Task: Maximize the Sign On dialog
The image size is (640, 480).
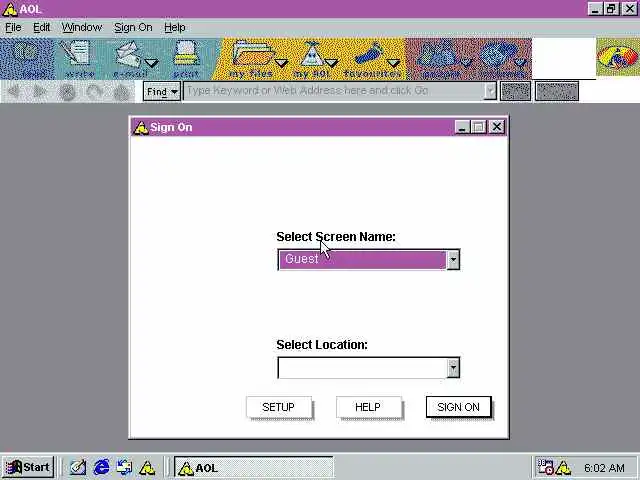Action: click(x=479, y=127)
